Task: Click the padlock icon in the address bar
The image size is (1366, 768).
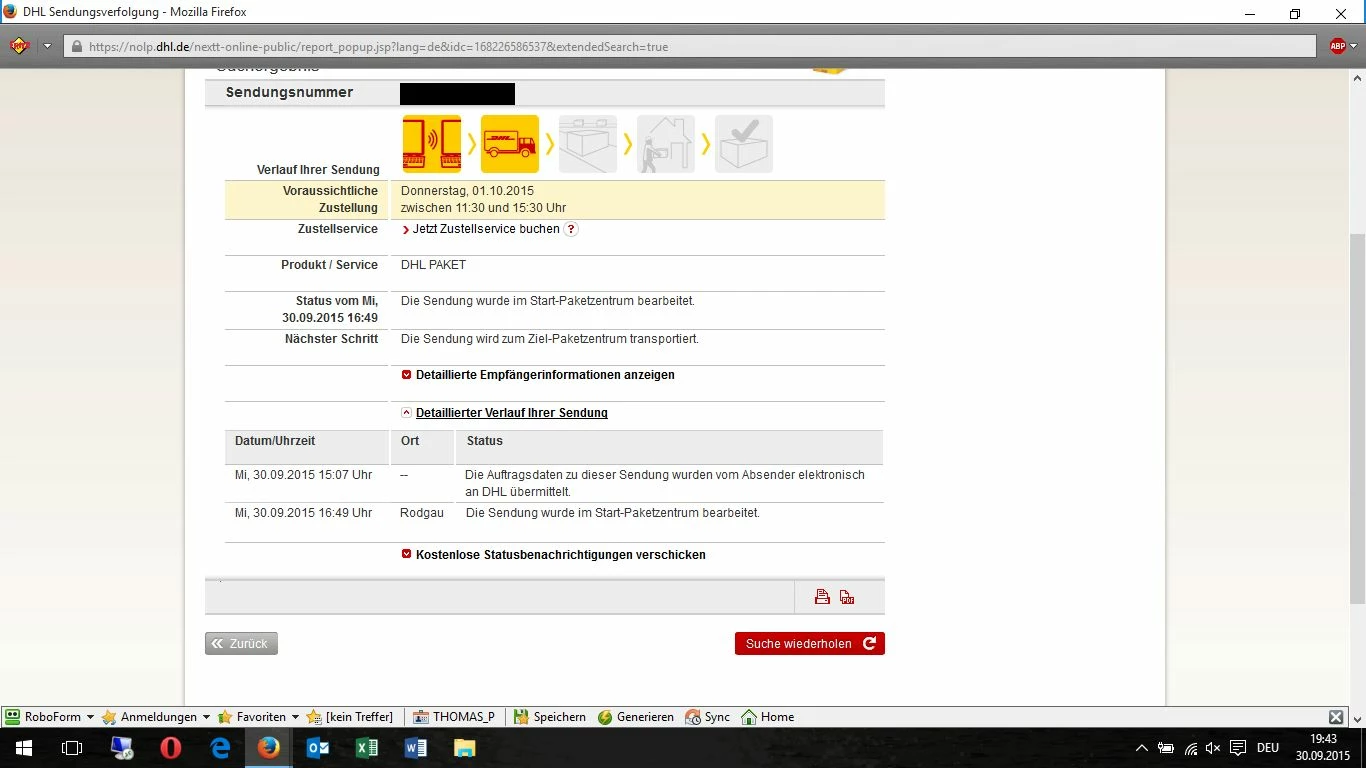Action: (76, 47)
